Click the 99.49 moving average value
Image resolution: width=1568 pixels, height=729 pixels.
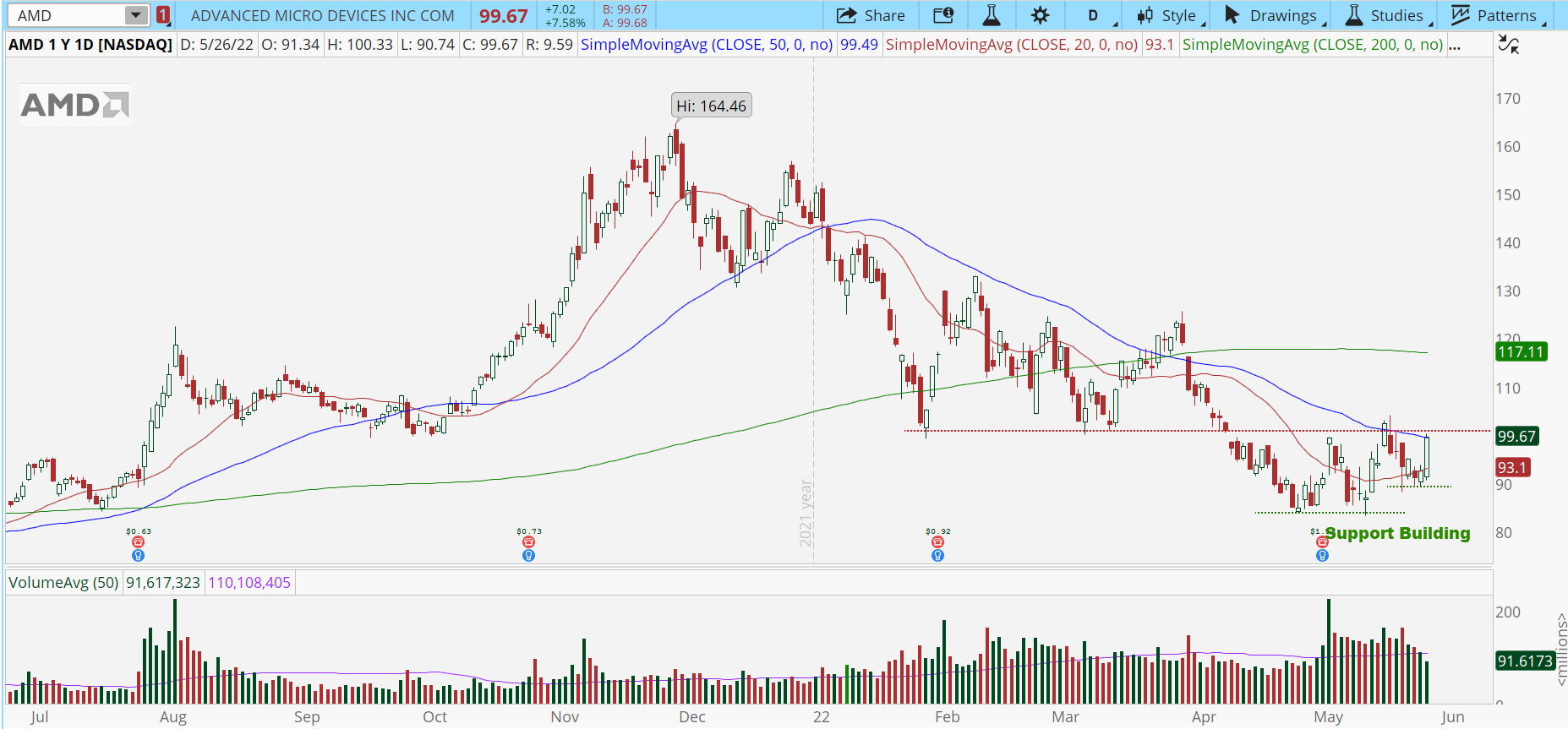tap(859, 45)
